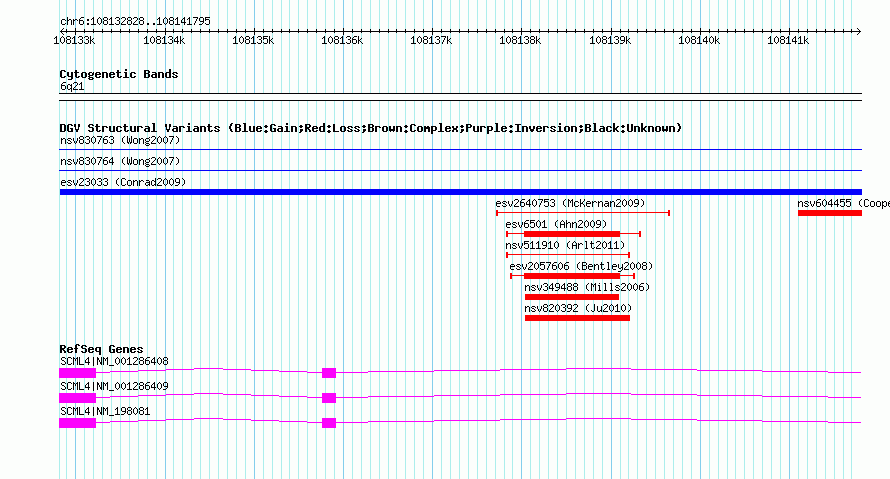Click ruler tick label 108140k
Image resolution: width=890 pixels, height=479 pixels.
(x=699, y=40)
